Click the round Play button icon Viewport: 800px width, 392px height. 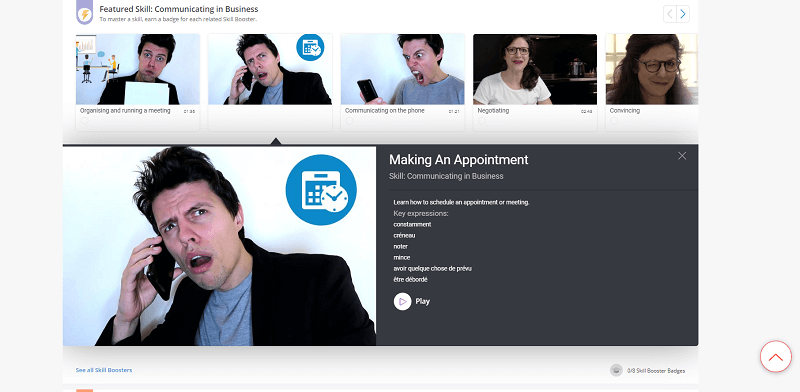click(x=403, y=301)
